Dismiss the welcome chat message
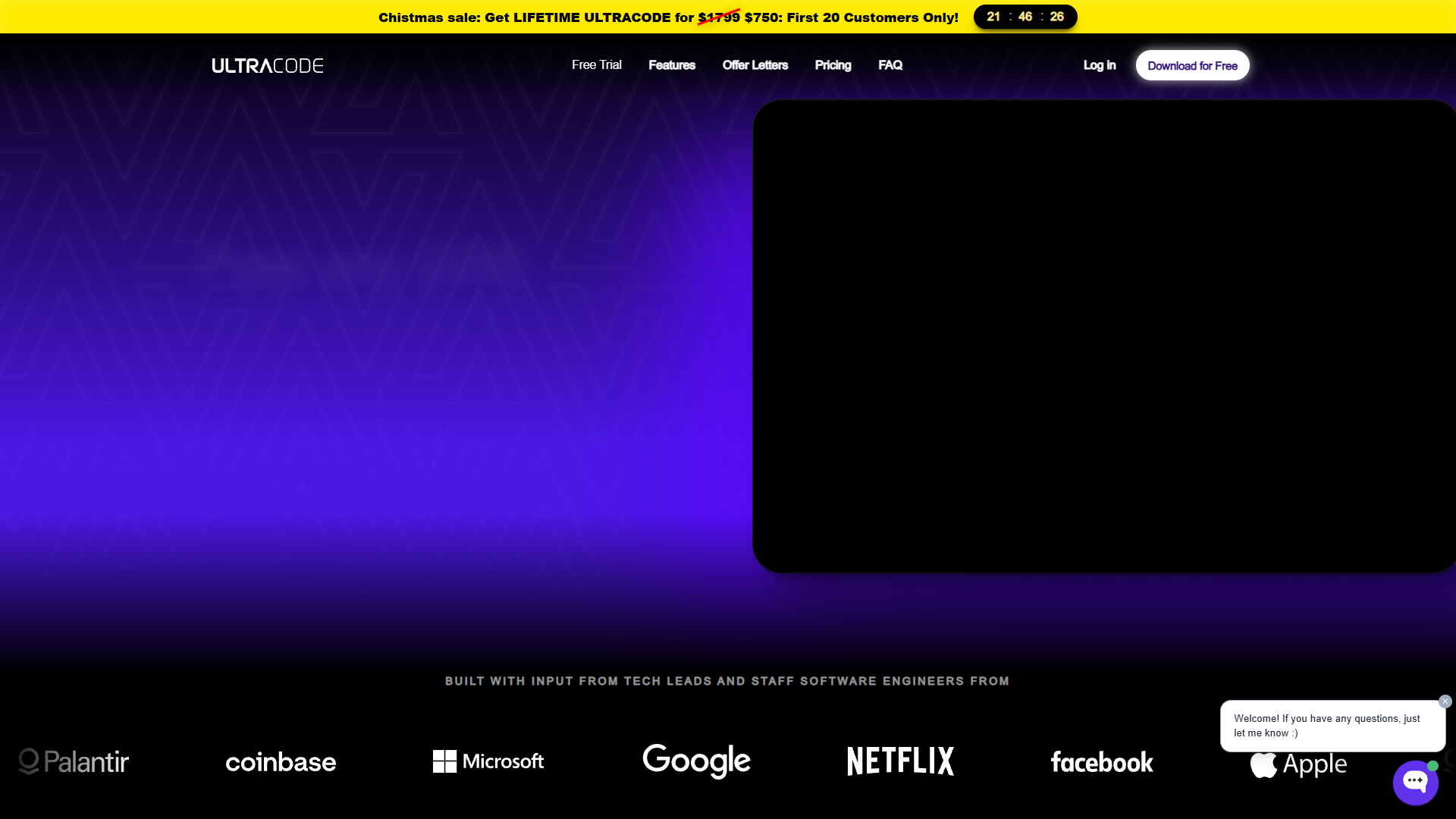The height and width of the screenshot is (819, 1456). (1445, 701)
